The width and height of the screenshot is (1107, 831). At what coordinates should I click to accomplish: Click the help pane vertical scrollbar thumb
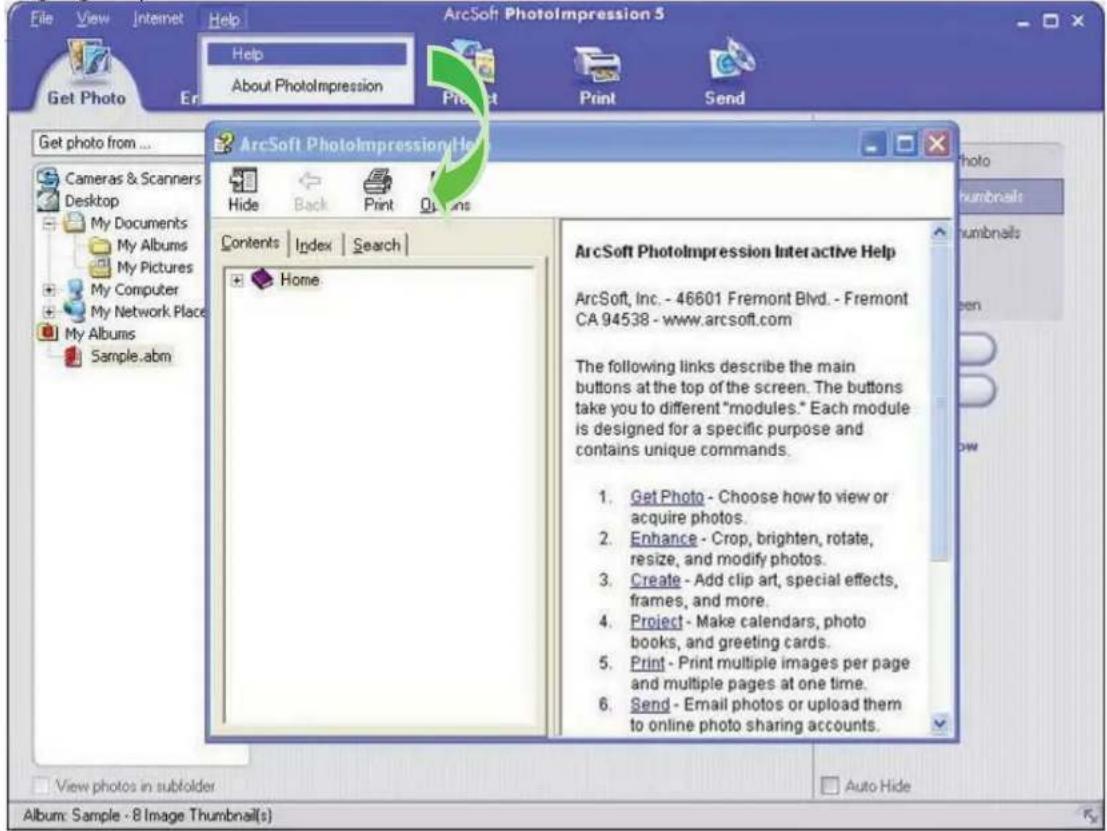[x=940, y=401]
